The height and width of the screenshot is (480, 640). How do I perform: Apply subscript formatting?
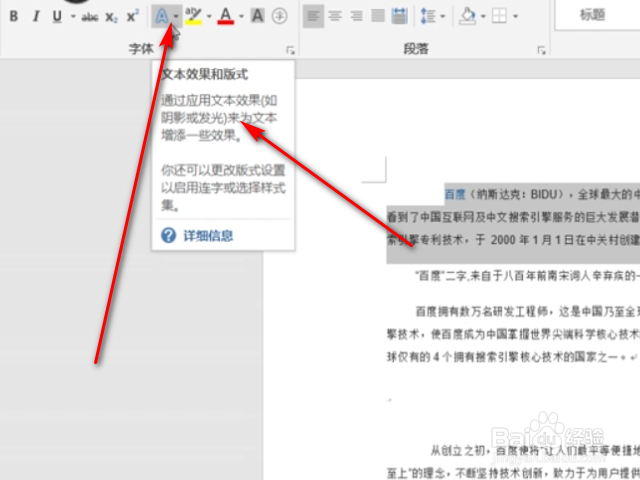point(111,17)
